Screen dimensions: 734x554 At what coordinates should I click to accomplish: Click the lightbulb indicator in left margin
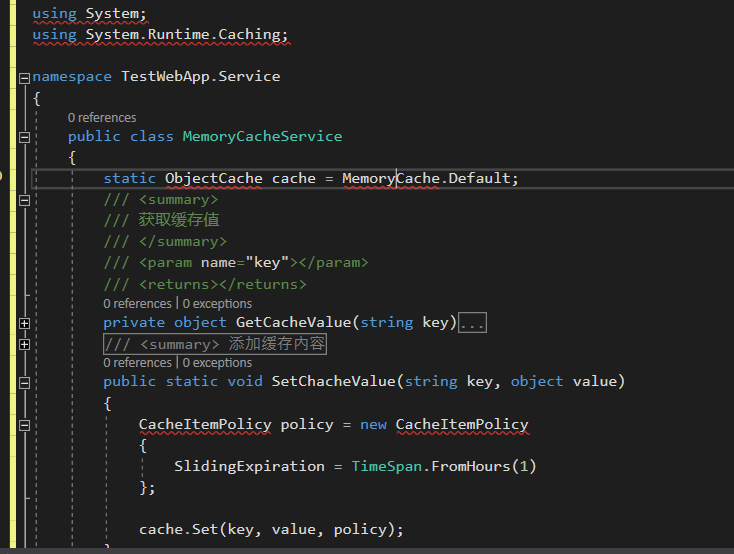tap(3, 175)
